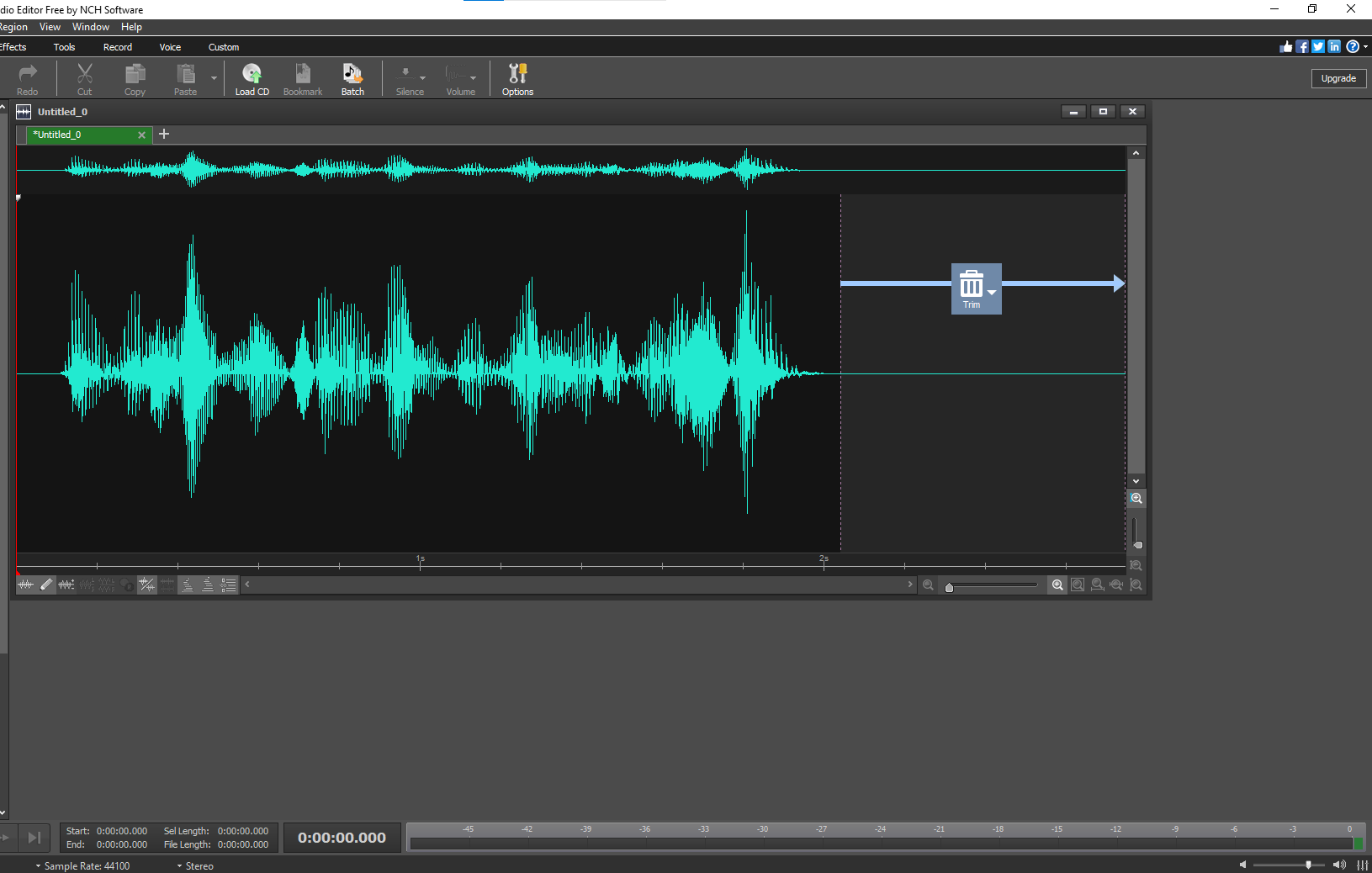
Task: Click horizontal zoom in magnifier icon
Action: click(x=1057, y=585)
